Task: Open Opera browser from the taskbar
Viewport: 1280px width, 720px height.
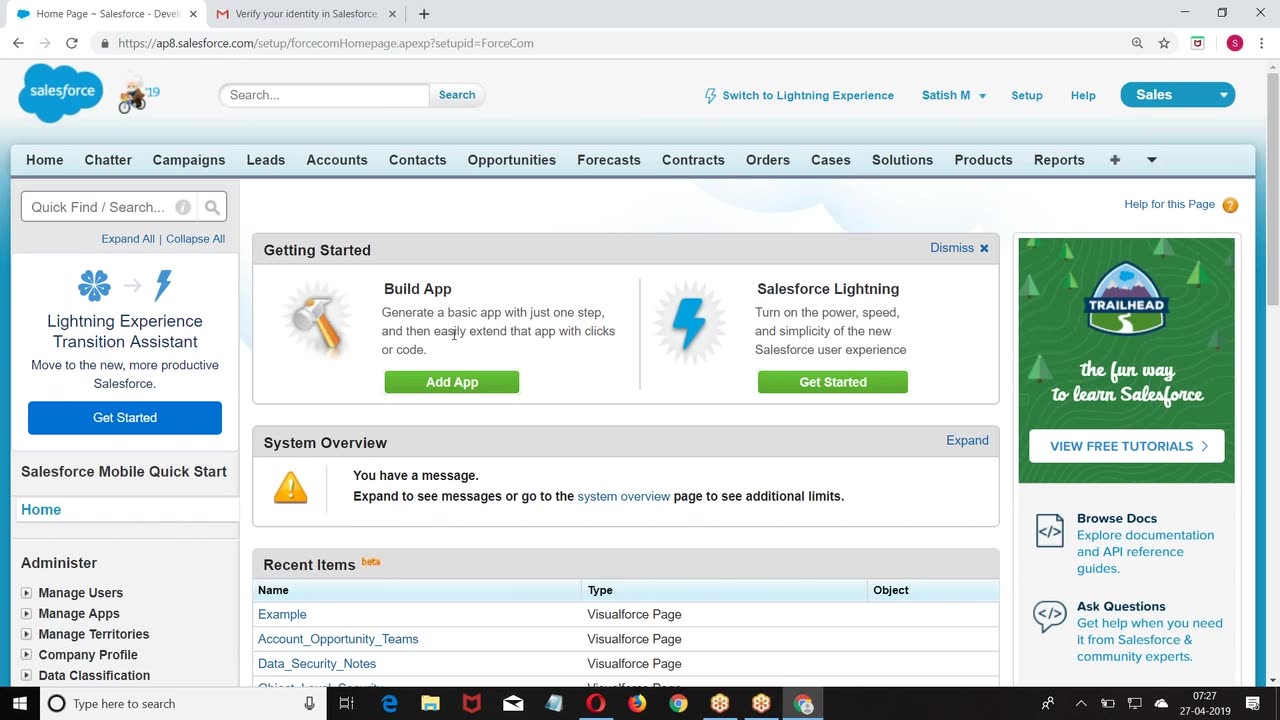Action: click(596, 703)
